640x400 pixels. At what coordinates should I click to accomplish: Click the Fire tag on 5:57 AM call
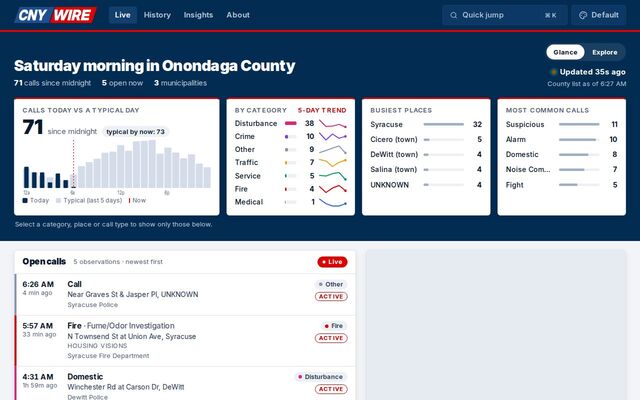[334, 326]
